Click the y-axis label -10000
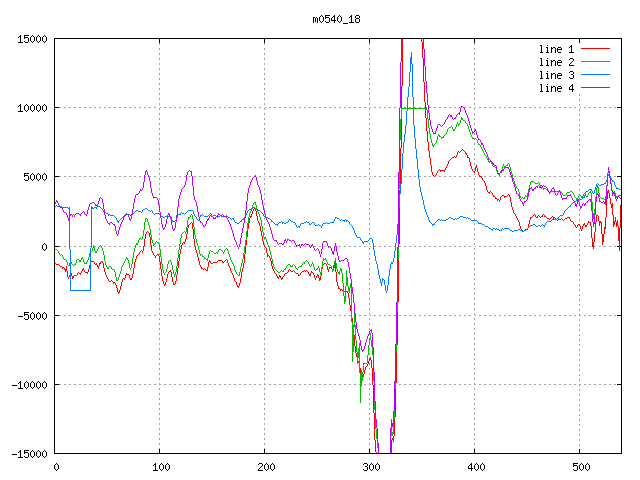The image size is (640, 480). [29, 384]
